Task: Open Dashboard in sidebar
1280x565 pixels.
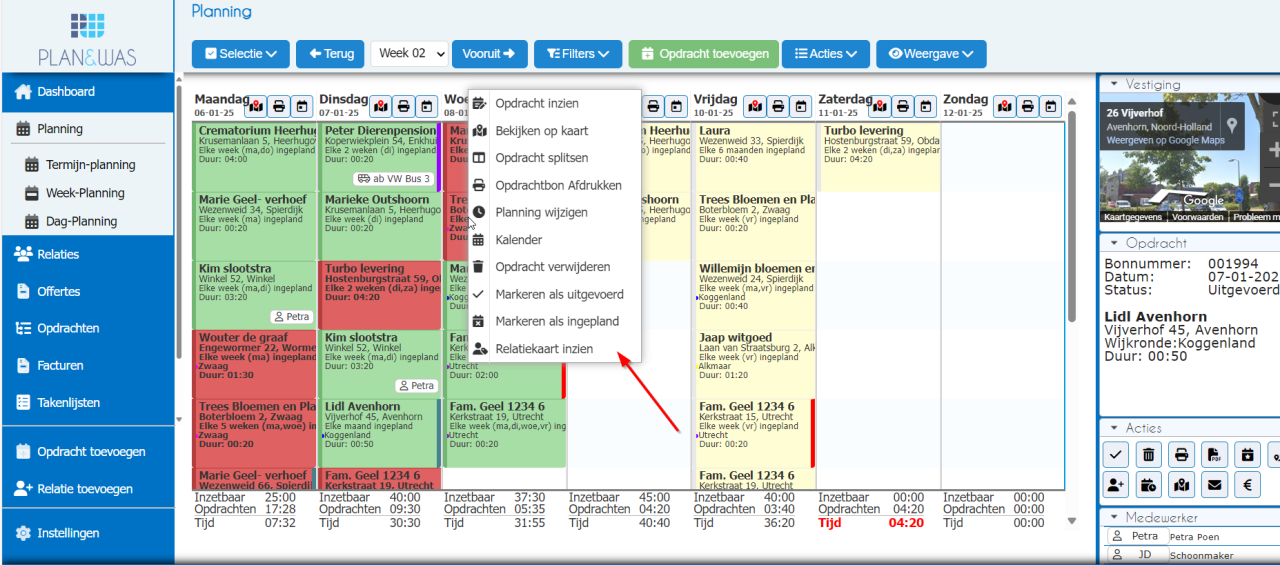Action: (x=87, y=92)
